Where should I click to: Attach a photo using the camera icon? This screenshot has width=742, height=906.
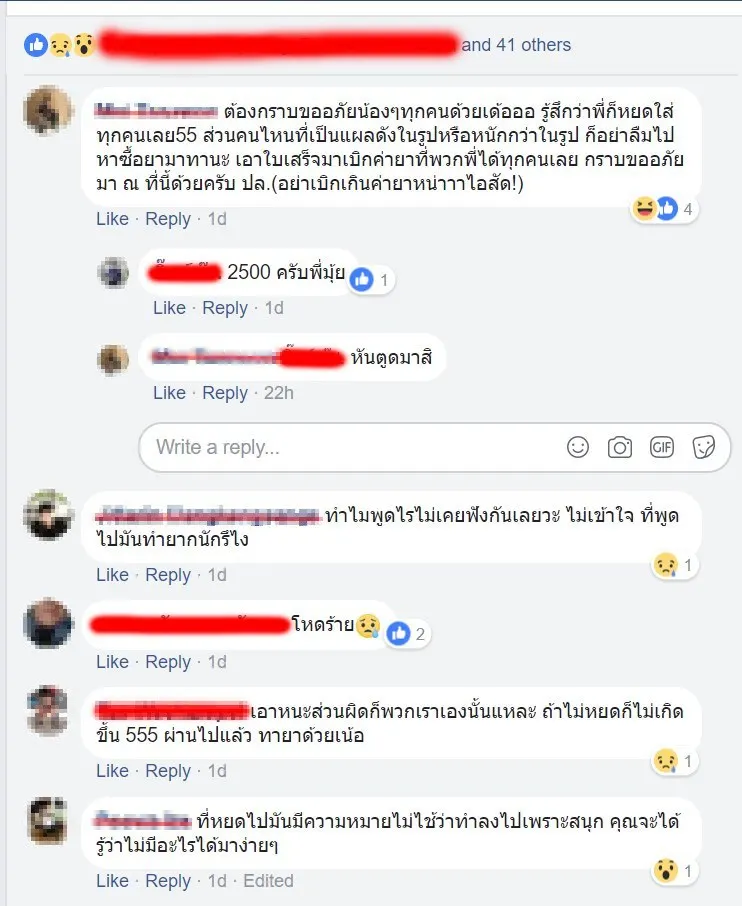point(619,447)
